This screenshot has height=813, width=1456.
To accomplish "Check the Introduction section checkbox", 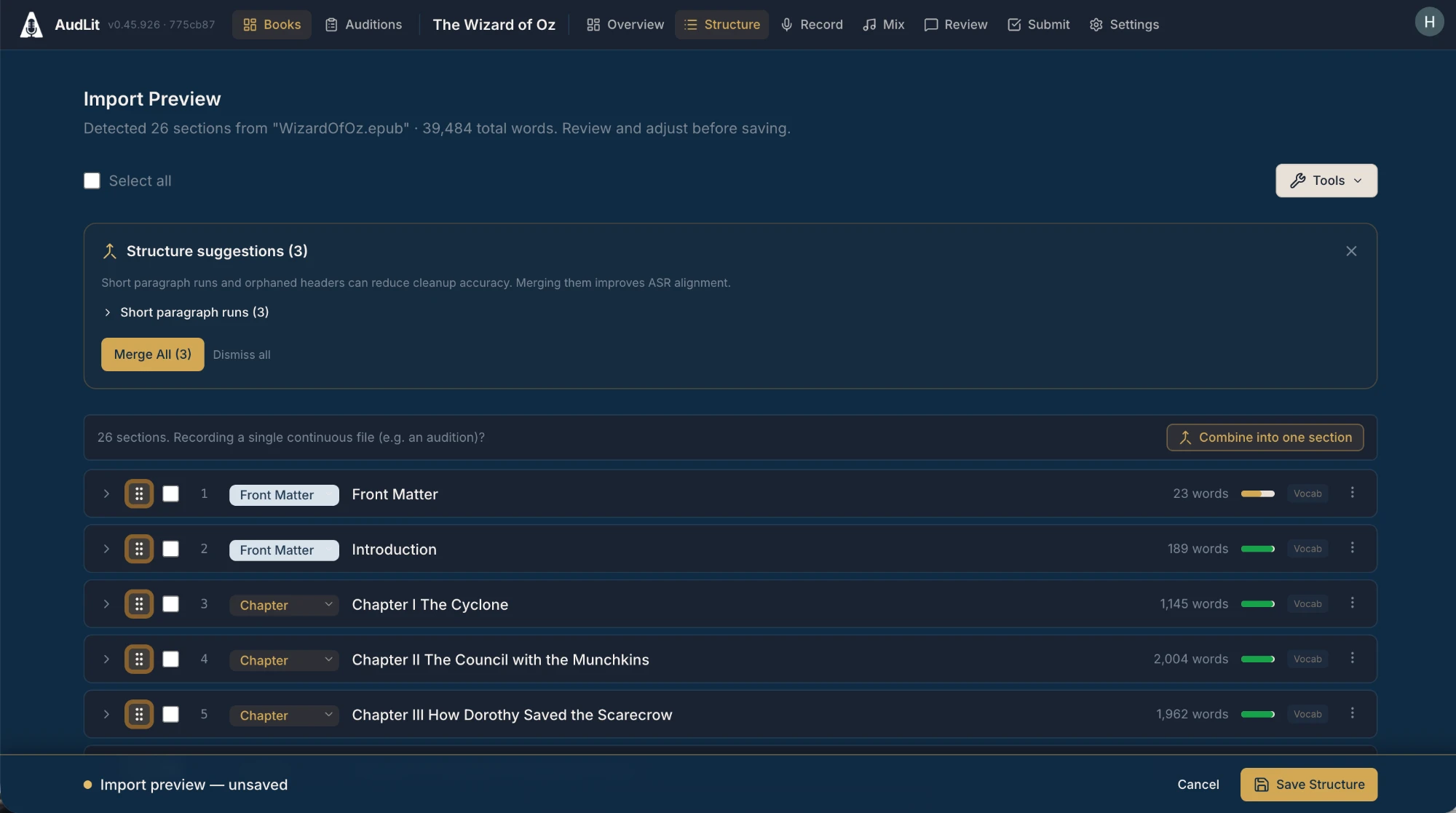I will pyautogui.click(x=170, y=549).
